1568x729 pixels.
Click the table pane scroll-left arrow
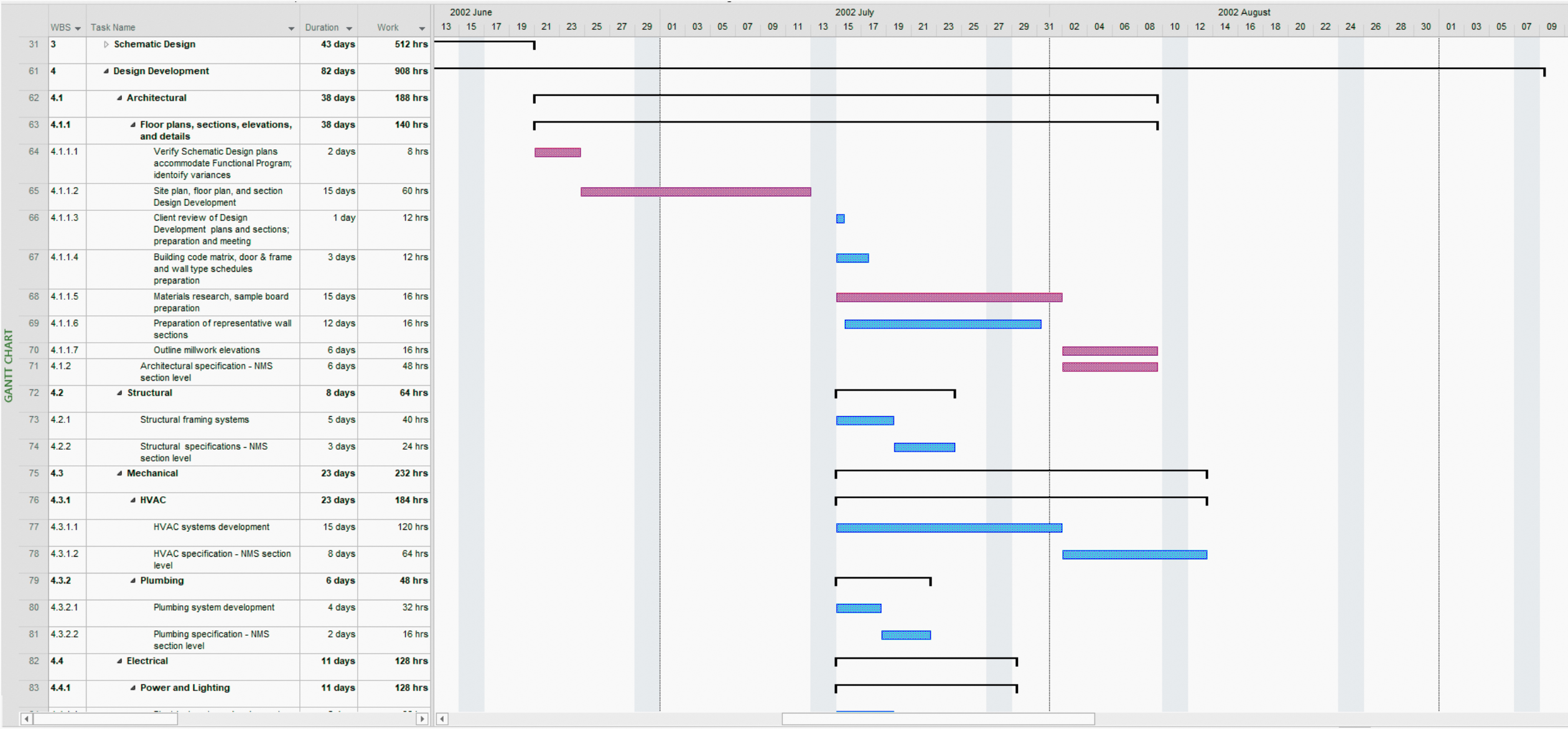pyautogui.click(x=26, y=719)
